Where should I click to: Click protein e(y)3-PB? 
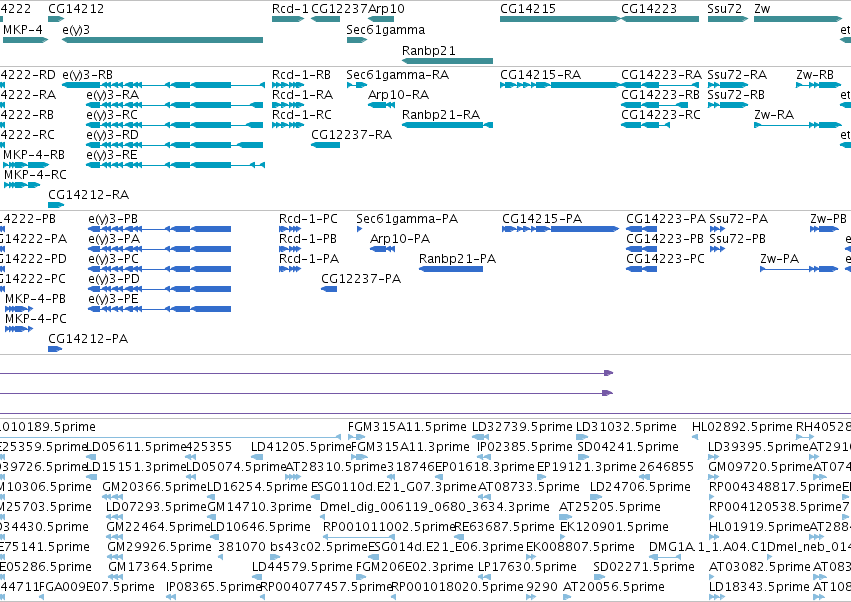160,229
